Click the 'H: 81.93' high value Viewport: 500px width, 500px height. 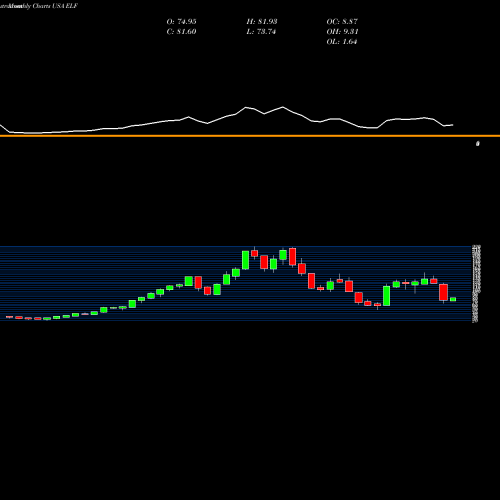[x=262, y=22]
